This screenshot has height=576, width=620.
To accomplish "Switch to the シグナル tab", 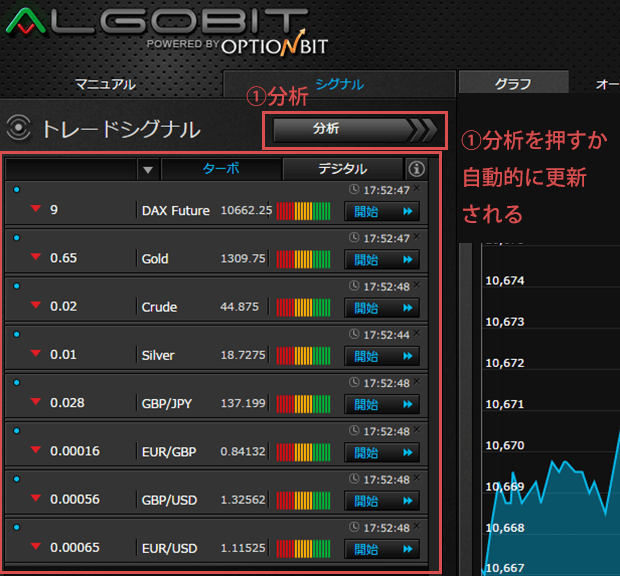I will [339, 84].
